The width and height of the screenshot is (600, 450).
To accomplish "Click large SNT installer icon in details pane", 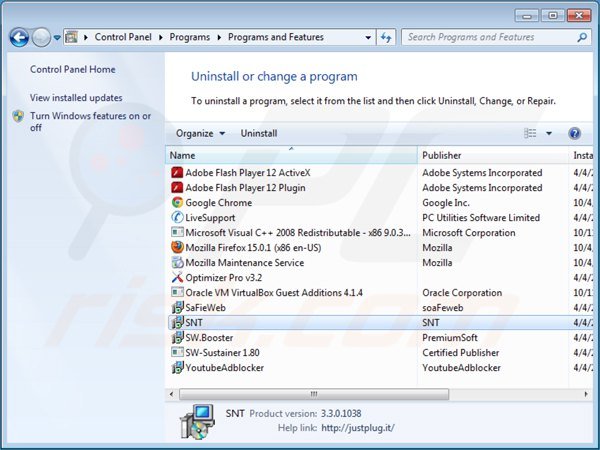I will [197, 421].
